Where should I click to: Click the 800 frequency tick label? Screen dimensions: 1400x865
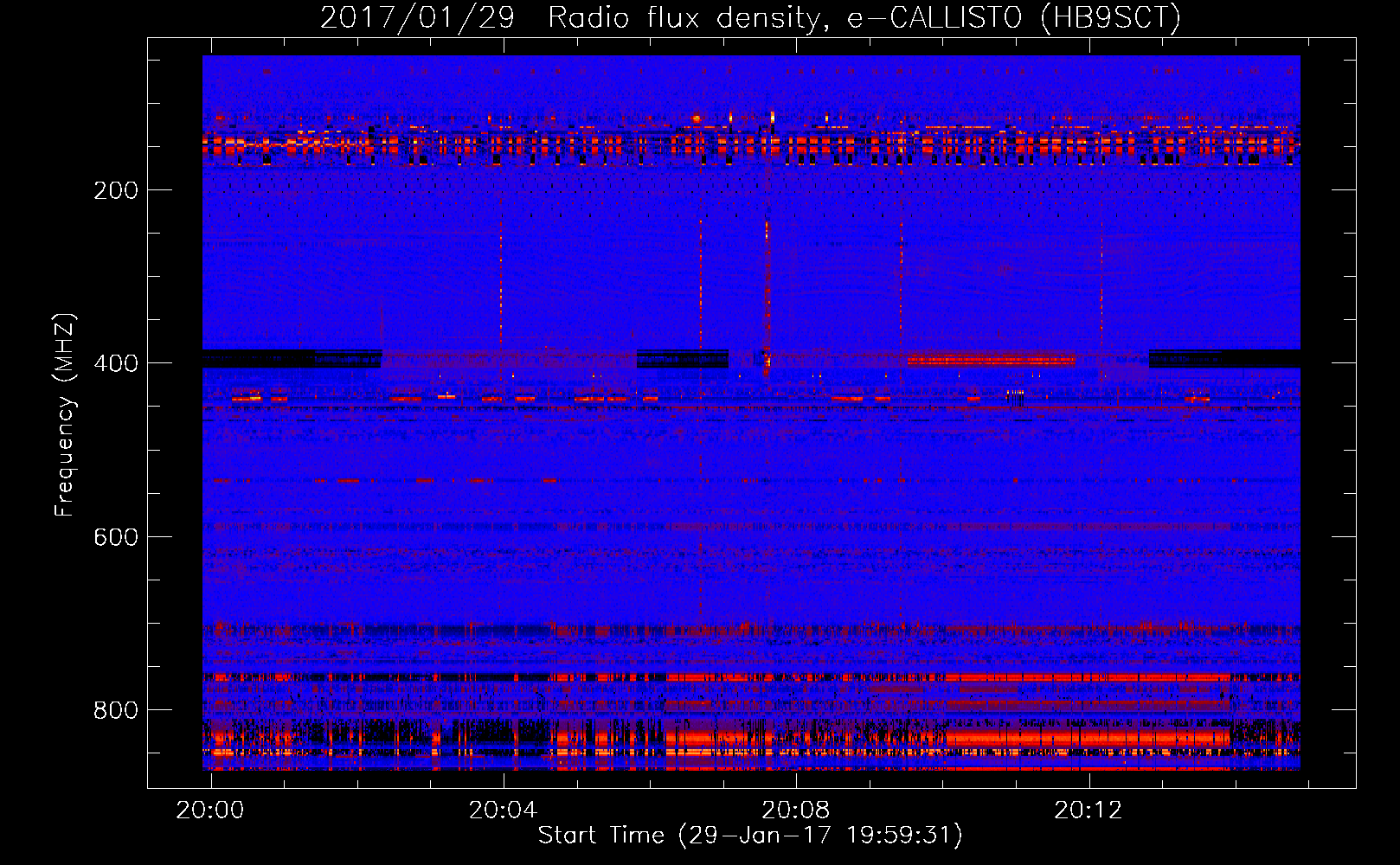click(115, 710)
